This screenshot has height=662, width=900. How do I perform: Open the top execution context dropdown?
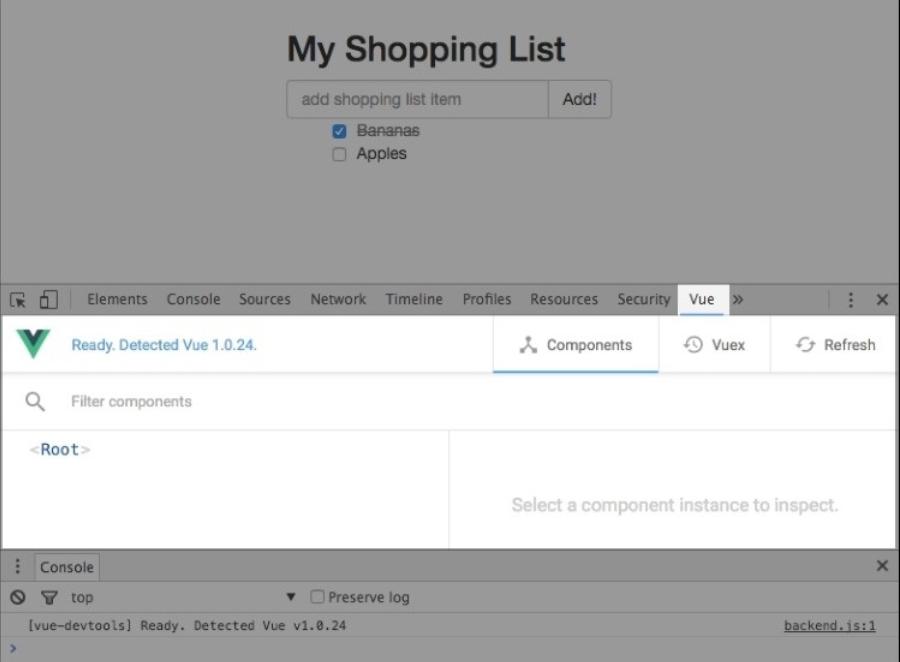(290, 597)
